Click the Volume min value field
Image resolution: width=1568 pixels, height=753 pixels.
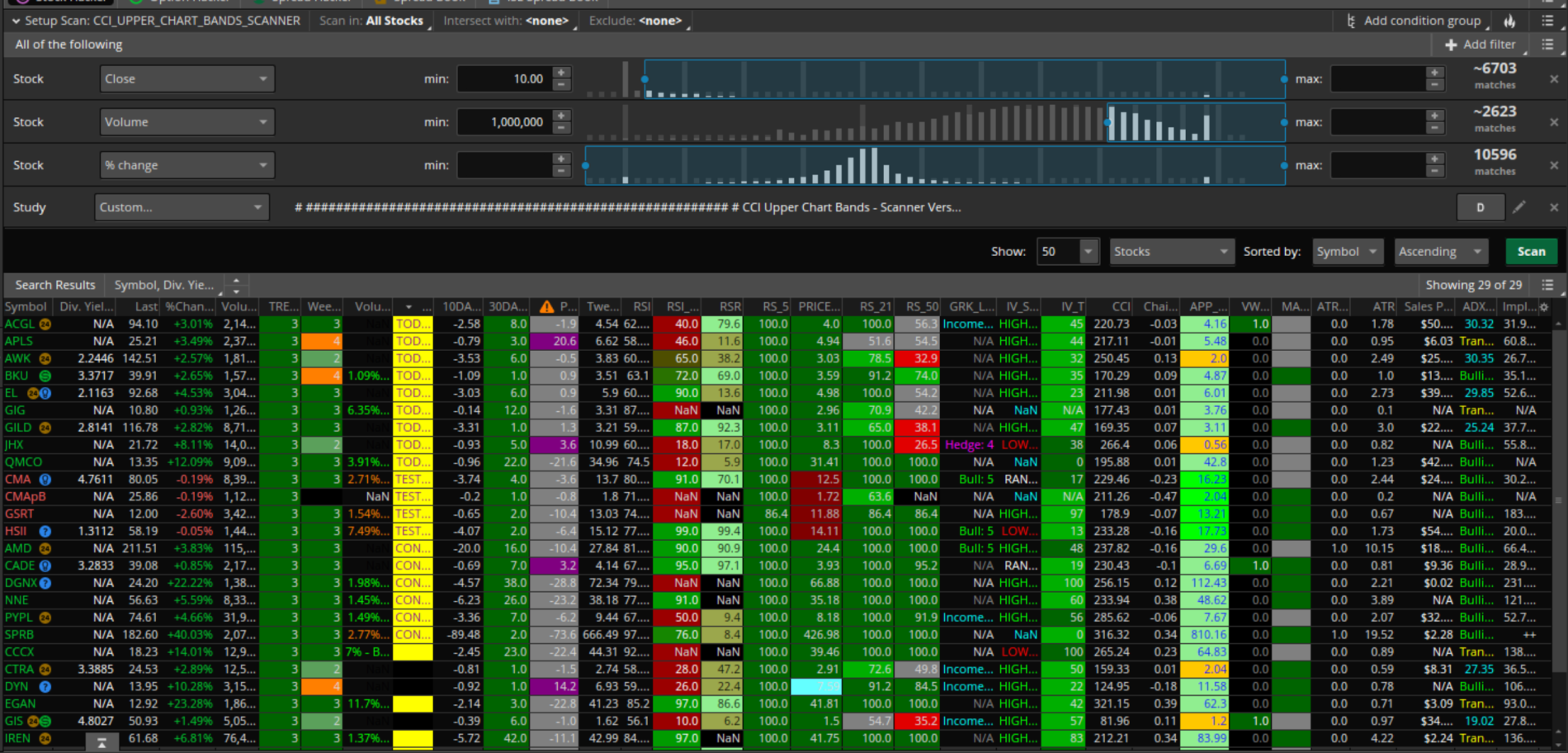pyautogui.click(x=504, y=122)
